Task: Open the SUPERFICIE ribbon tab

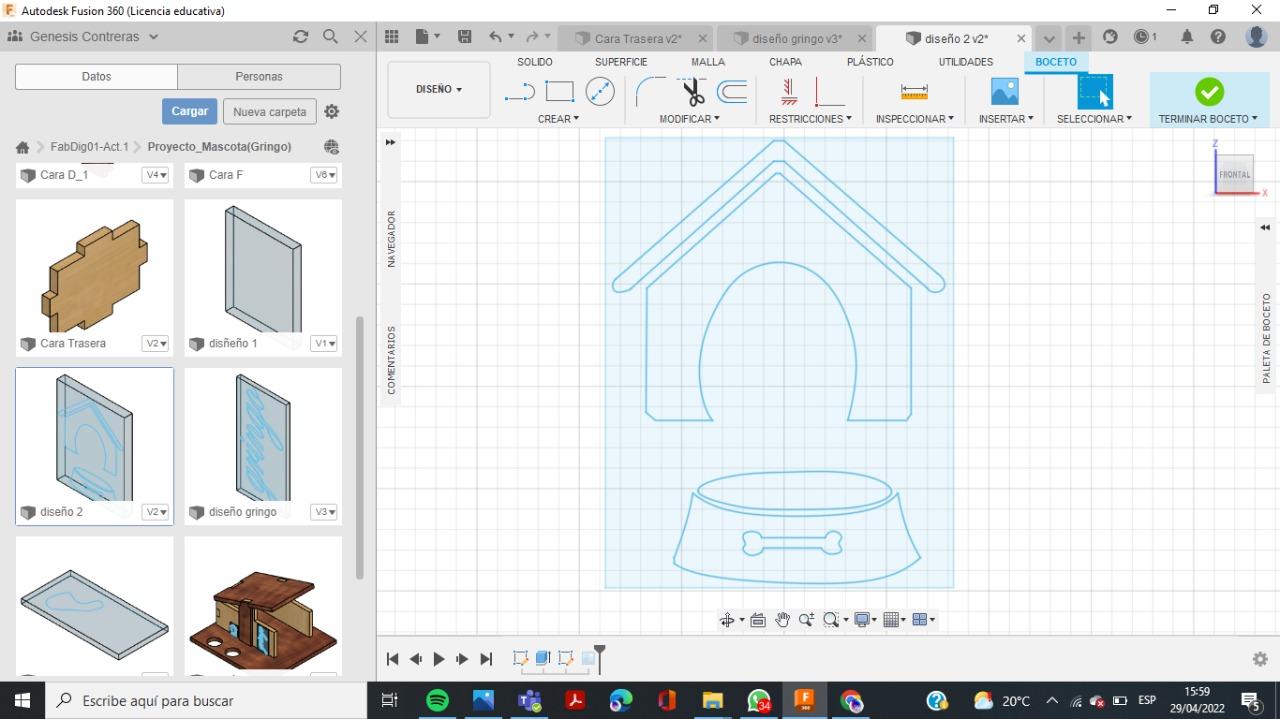Action: (x=621, y=62)
